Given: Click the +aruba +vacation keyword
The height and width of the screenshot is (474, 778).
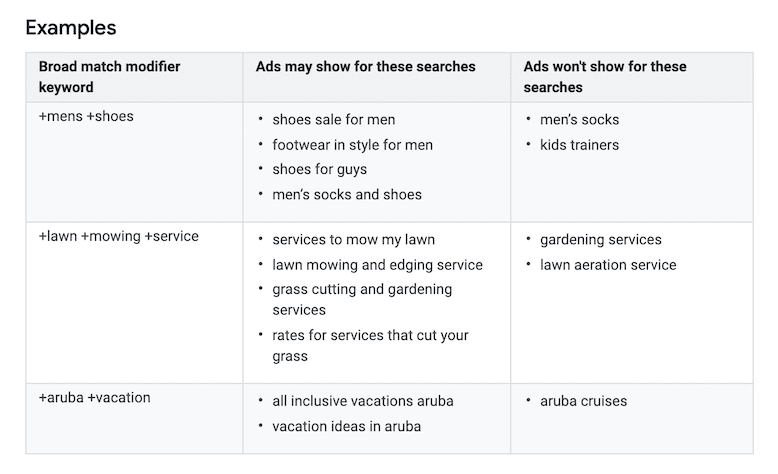Looking at the screenshot, I should pos(94,398).
